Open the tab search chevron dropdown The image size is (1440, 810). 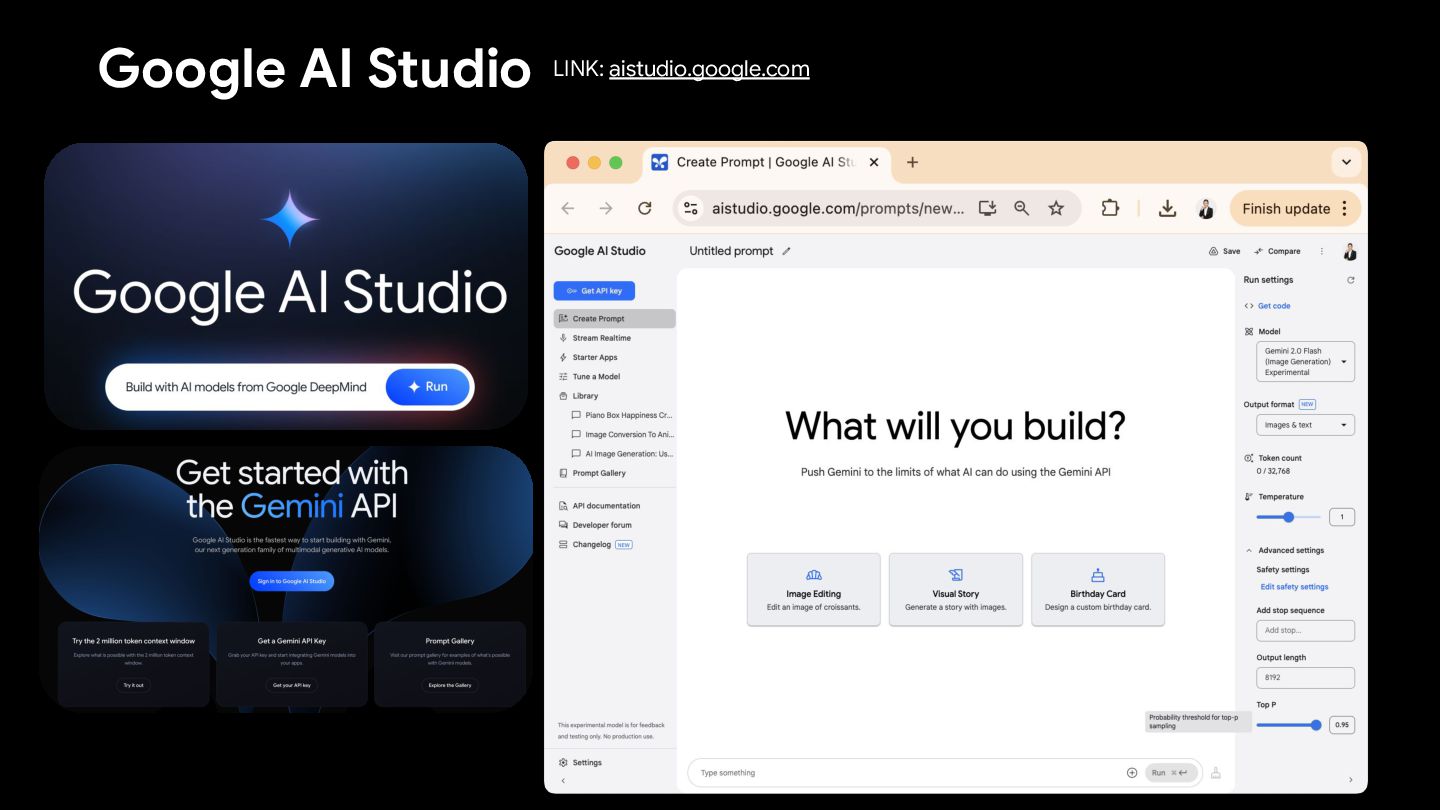(x=1346, y=162)
